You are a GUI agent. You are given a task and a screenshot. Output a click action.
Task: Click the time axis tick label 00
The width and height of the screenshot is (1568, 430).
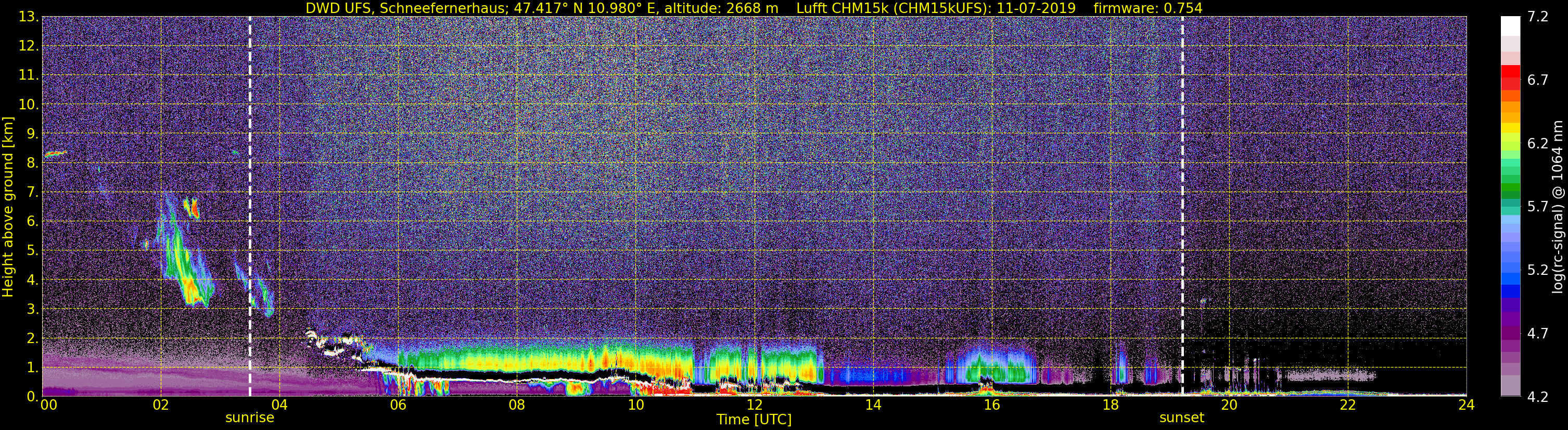49,406
